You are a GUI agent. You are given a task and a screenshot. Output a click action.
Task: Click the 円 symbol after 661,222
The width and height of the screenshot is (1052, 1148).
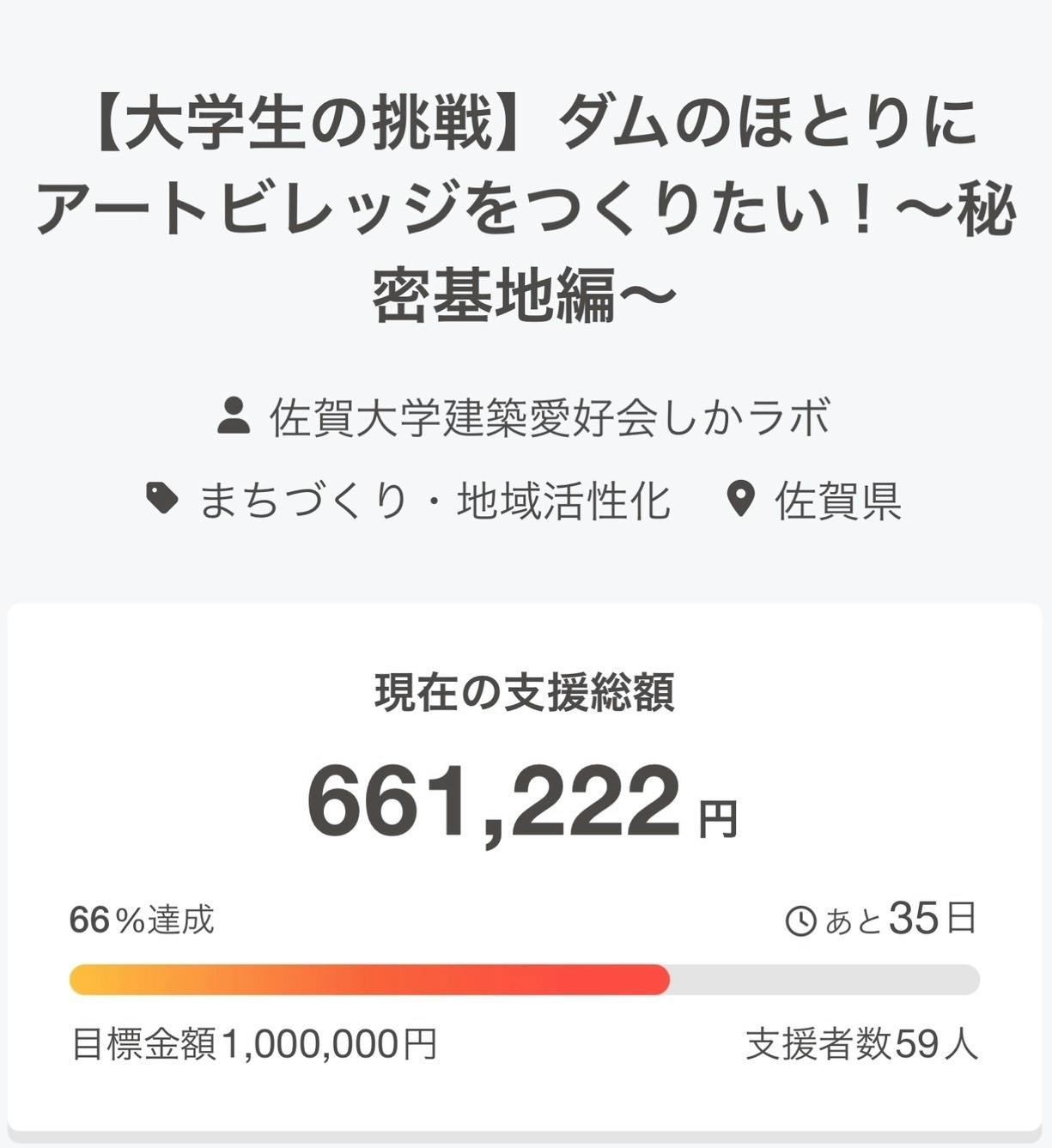click(x=718, y=819)
